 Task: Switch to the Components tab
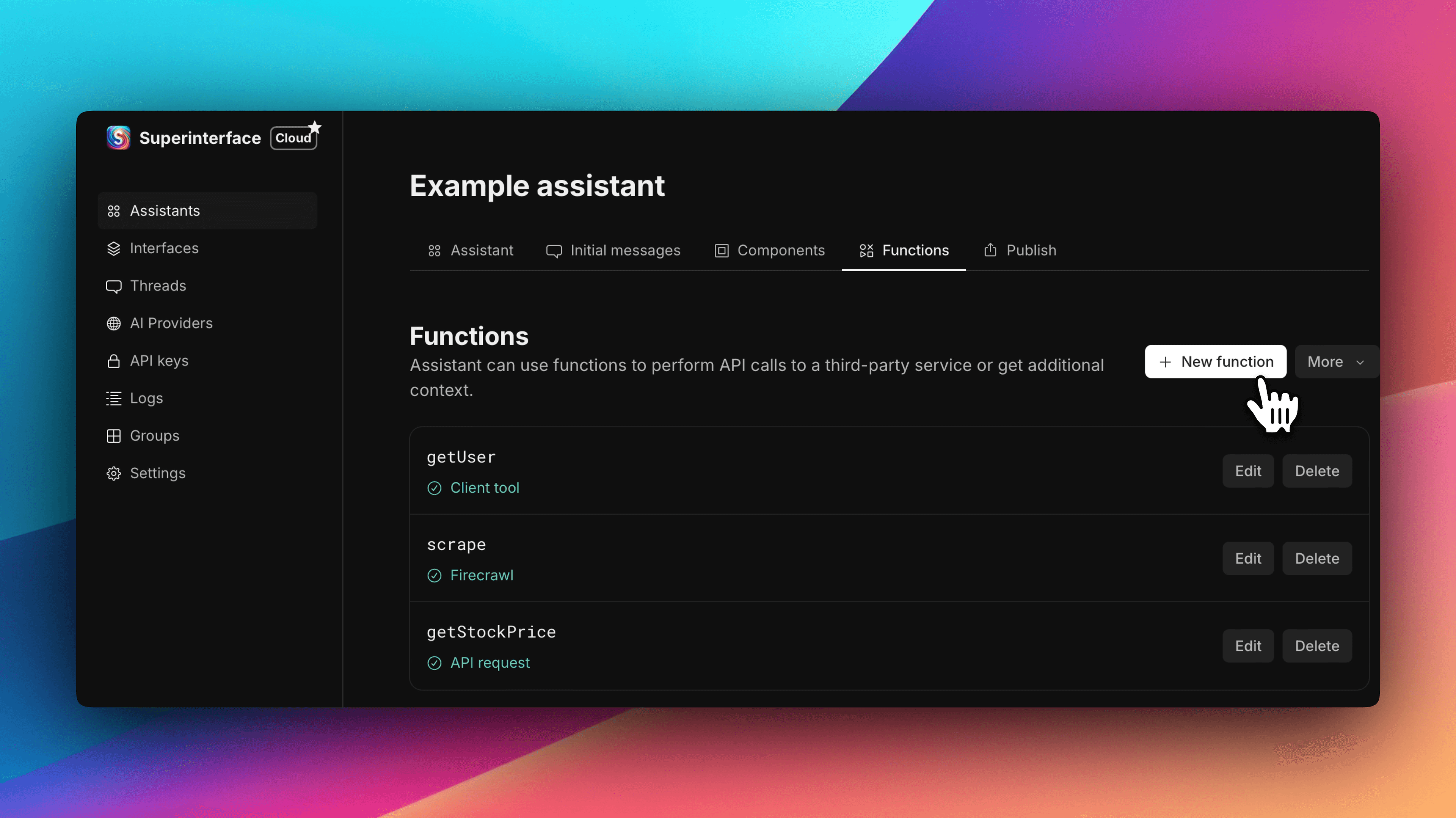pyautogui.click(x=780, y=250)
